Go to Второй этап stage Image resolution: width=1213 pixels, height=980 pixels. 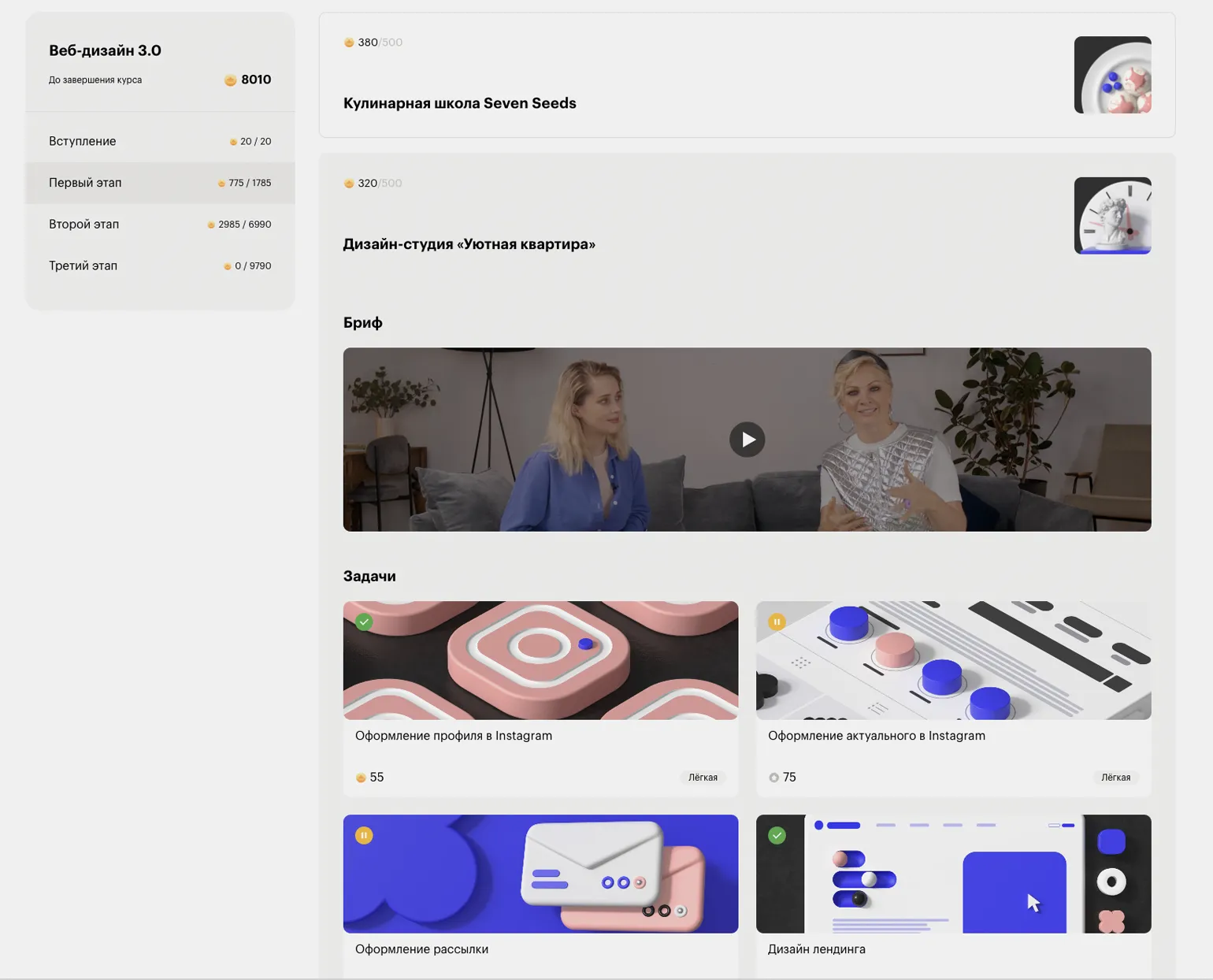[x=83, y=225]
